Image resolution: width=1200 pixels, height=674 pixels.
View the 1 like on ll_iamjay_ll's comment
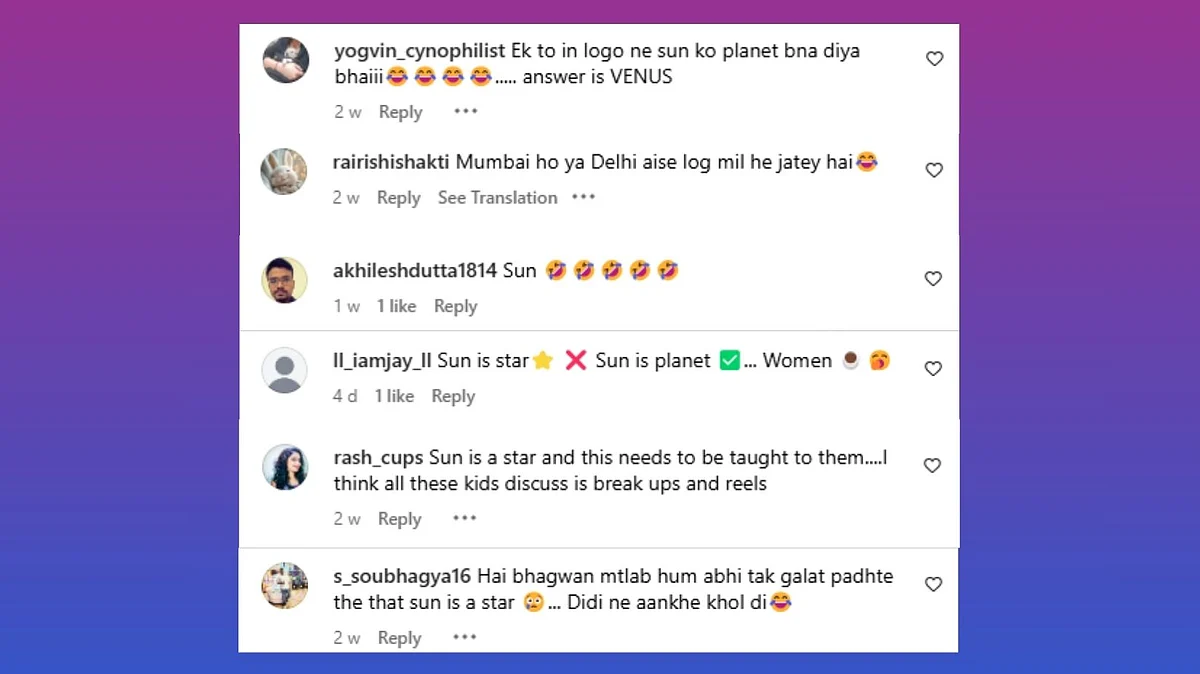[x=394, y=396]
